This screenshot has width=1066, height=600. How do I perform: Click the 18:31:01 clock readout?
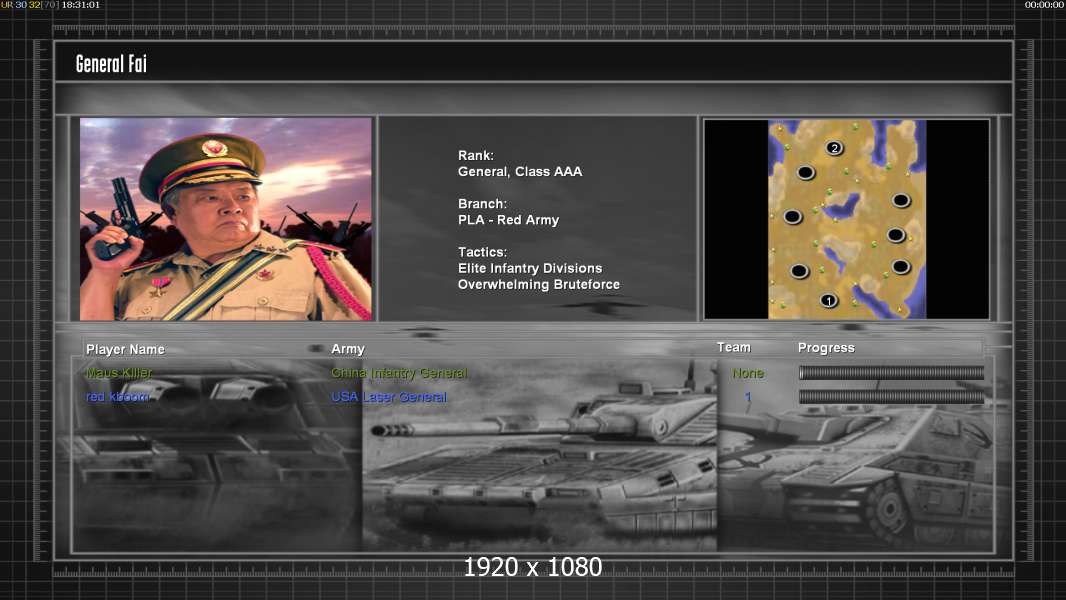80,5
